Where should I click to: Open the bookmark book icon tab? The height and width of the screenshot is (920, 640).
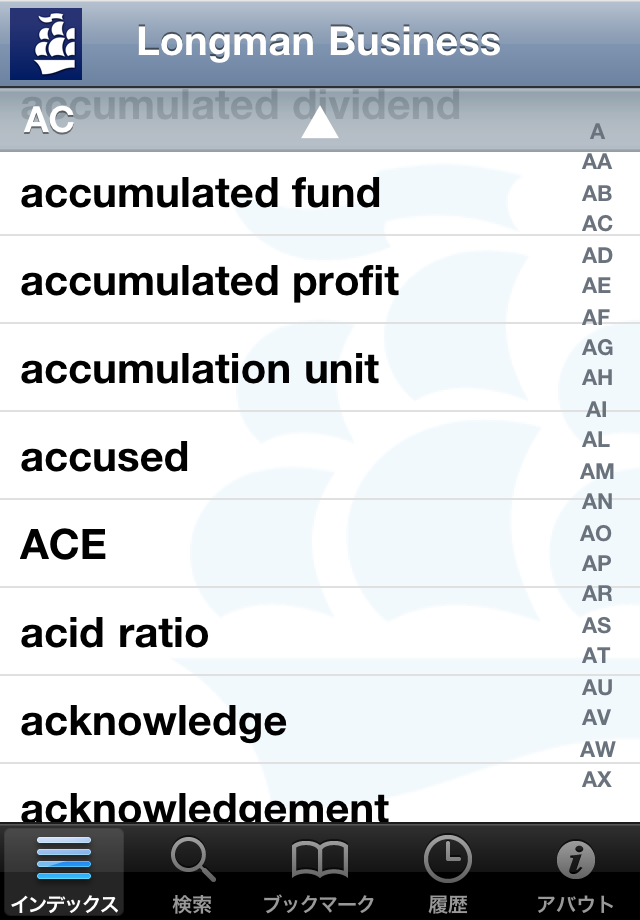coord(320,872)
